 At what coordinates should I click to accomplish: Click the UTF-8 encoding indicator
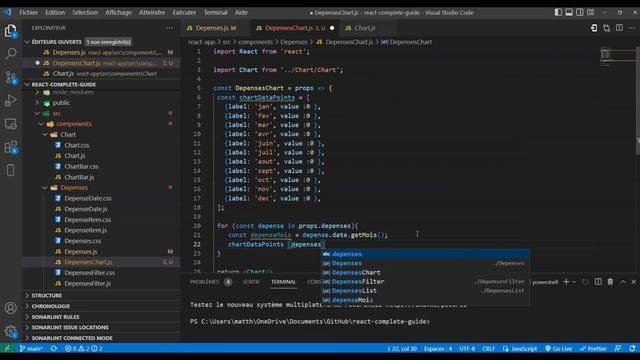tap(467, 349)
